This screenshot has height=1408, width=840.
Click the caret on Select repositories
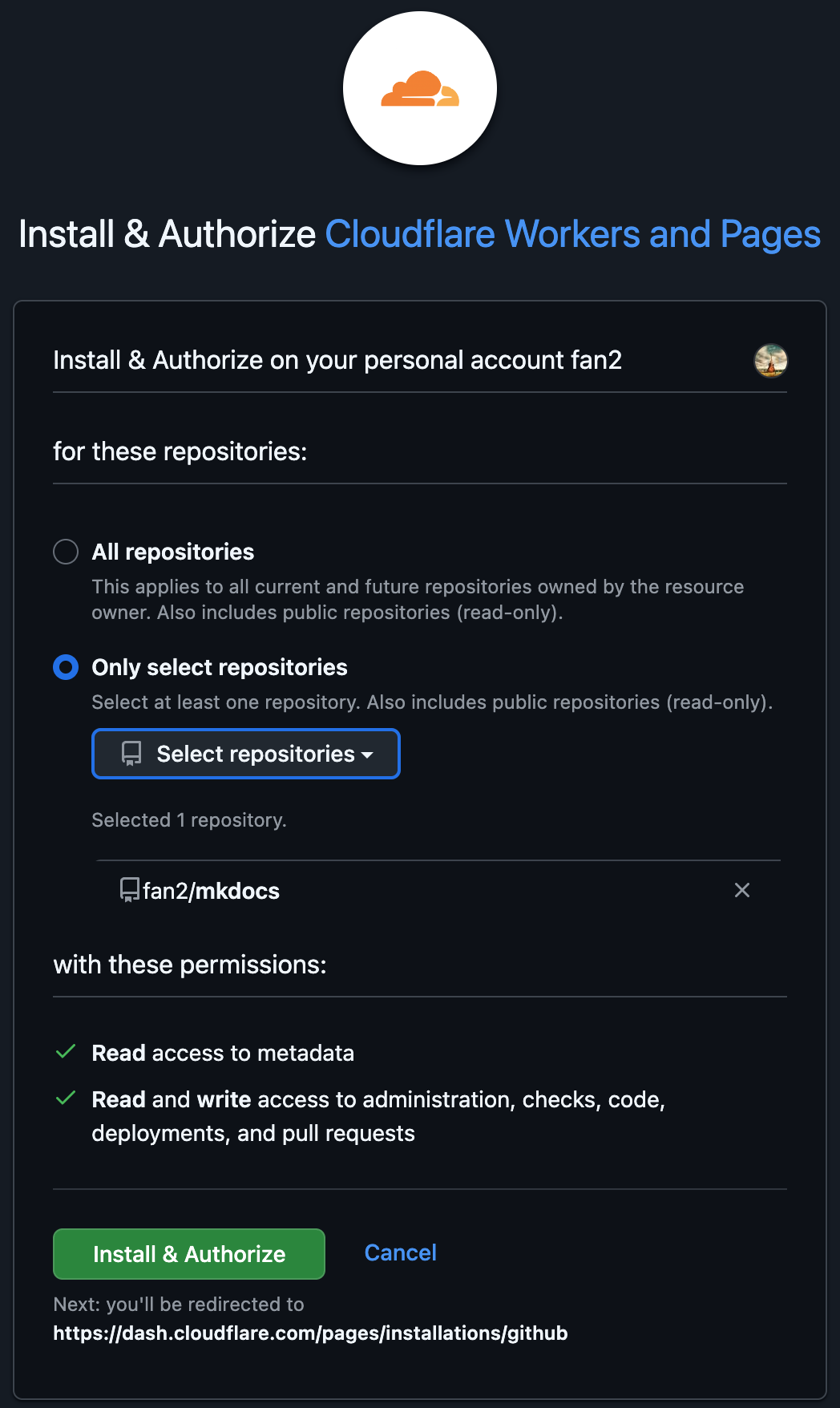point(368,755)
